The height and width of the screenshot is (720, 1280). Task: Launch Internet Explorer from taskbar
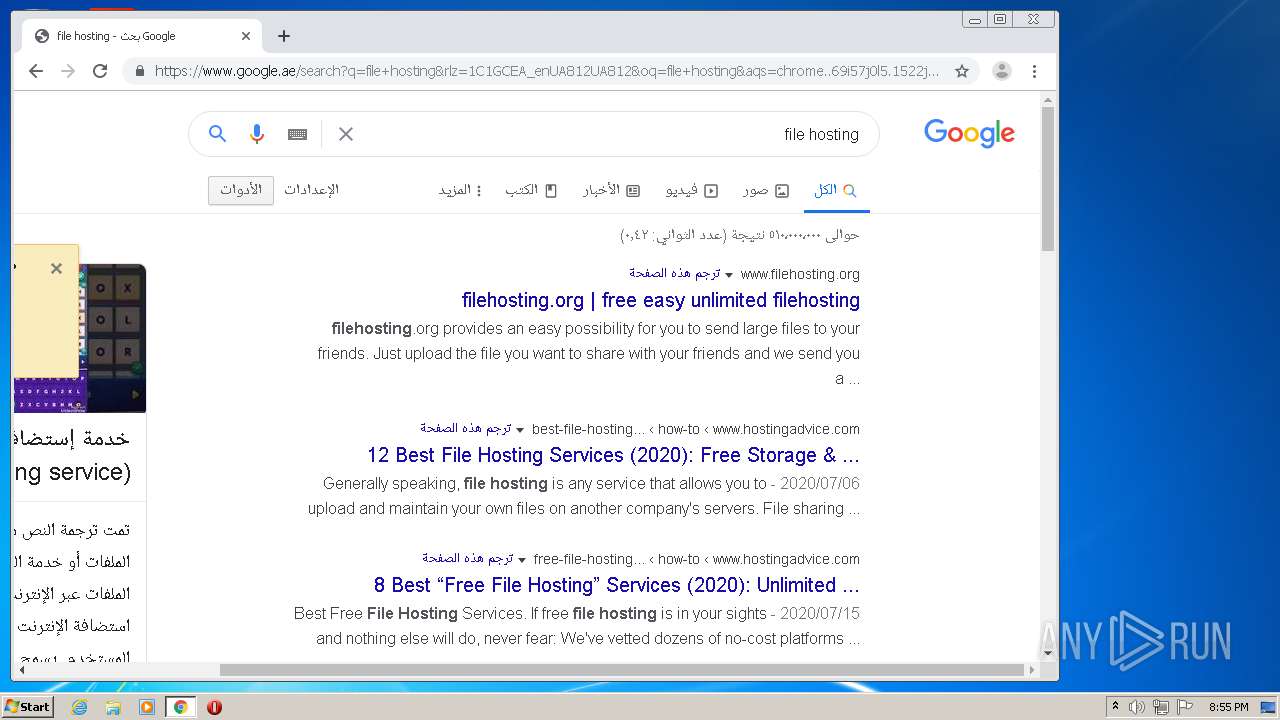tap(79, 707)
